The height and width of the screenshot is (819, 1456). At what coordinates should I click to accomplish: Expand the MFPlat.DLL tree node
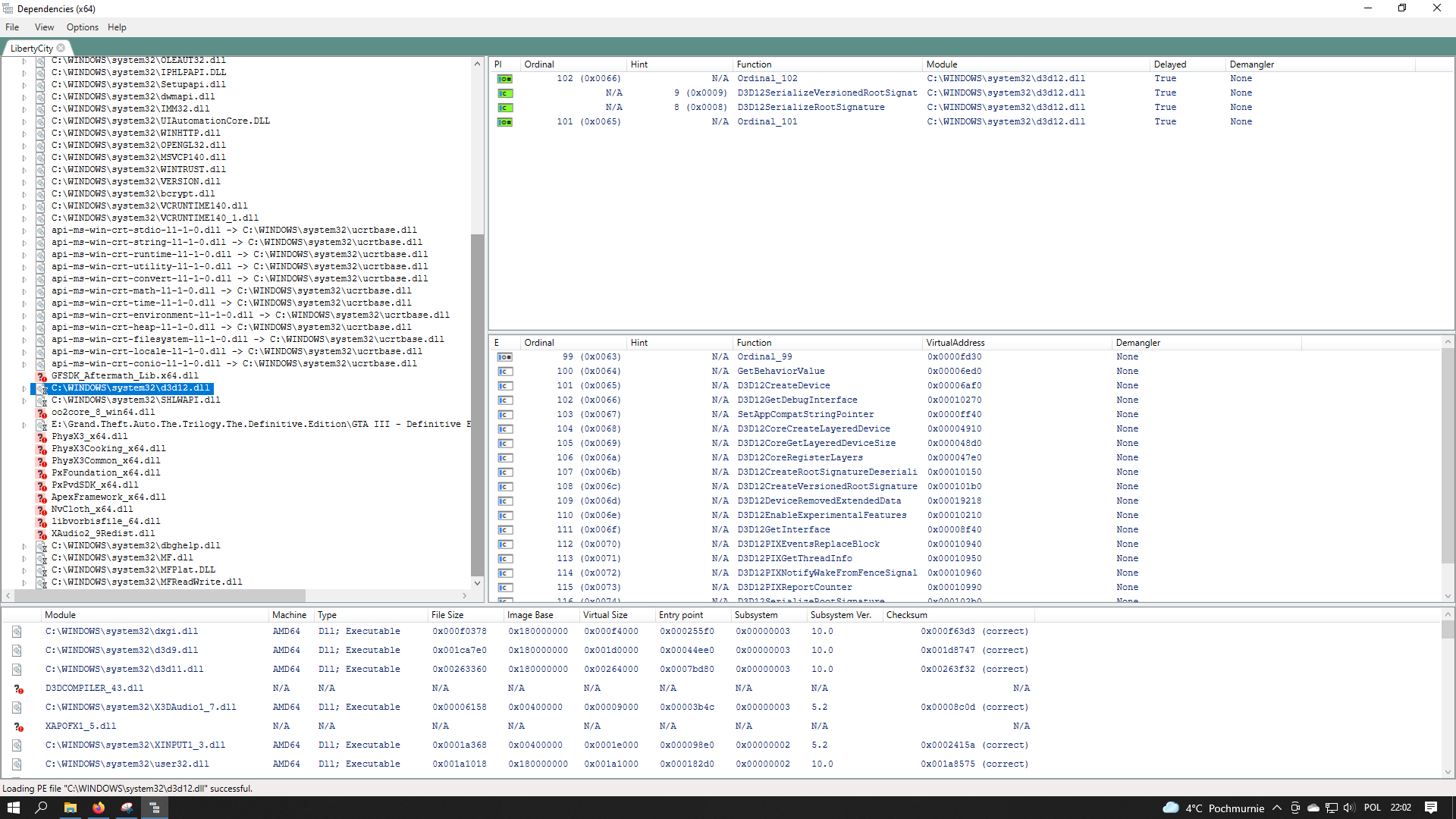coord(24,570)
